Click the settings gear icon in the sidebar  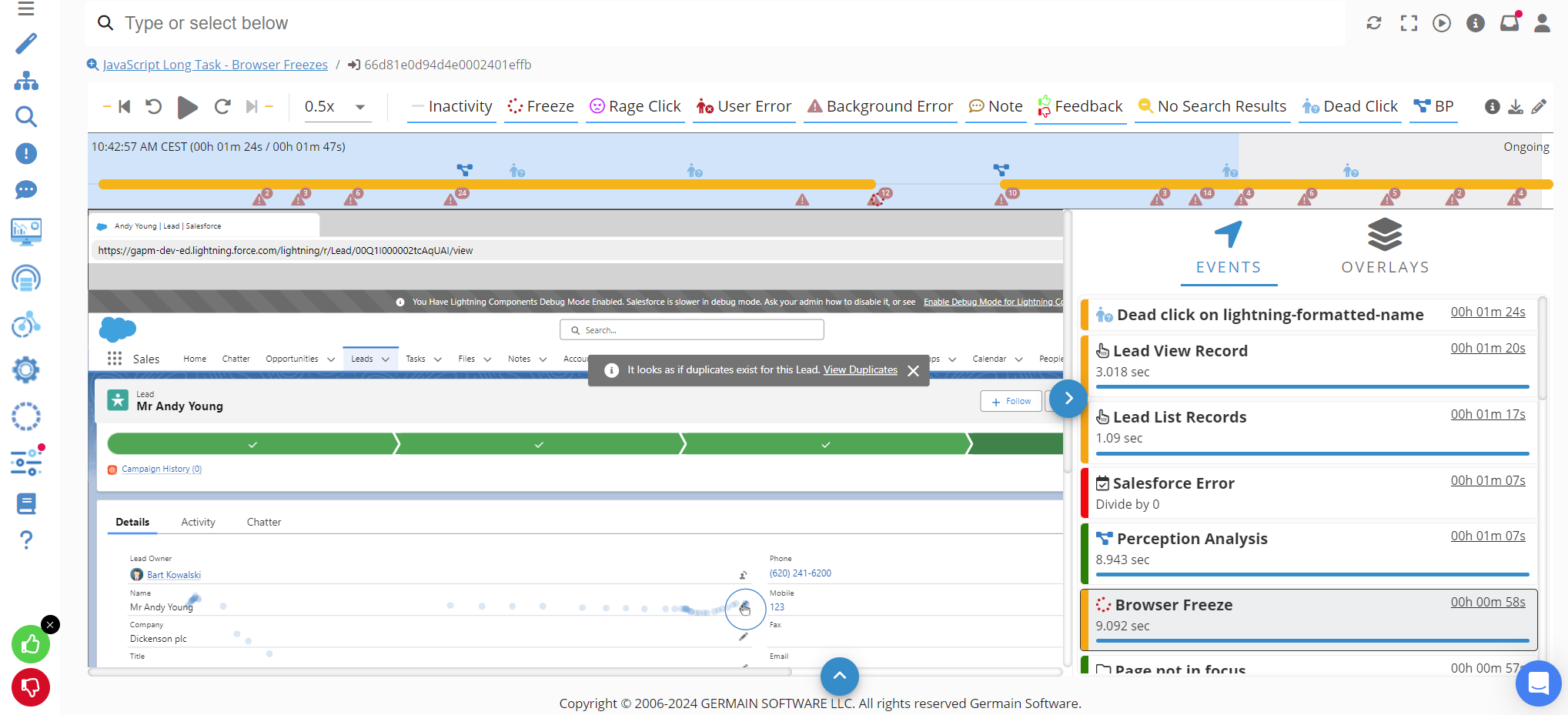coord(25,370)
